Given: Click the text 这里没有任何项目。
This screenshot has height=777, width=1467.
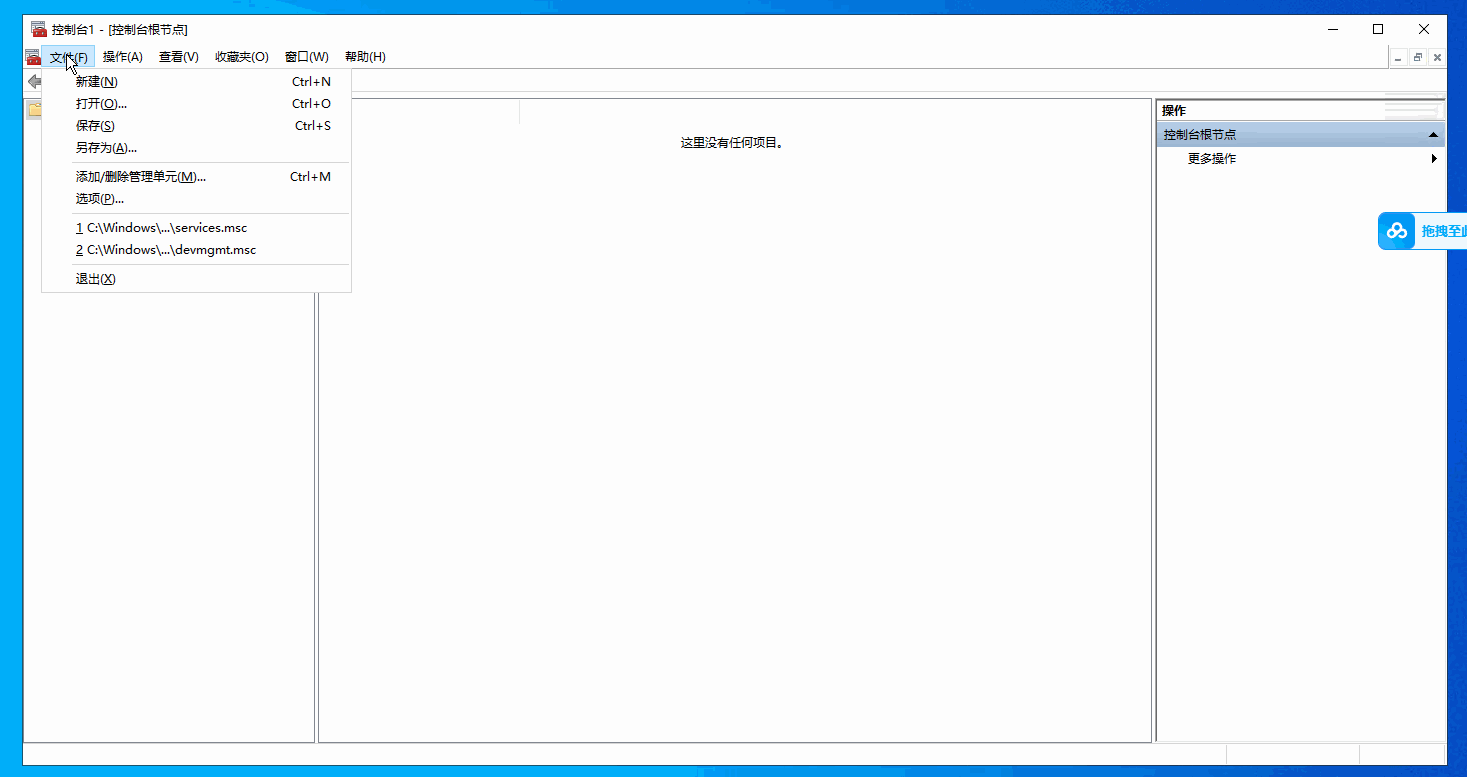Looking at the screenshot, I should coord(733,143).
